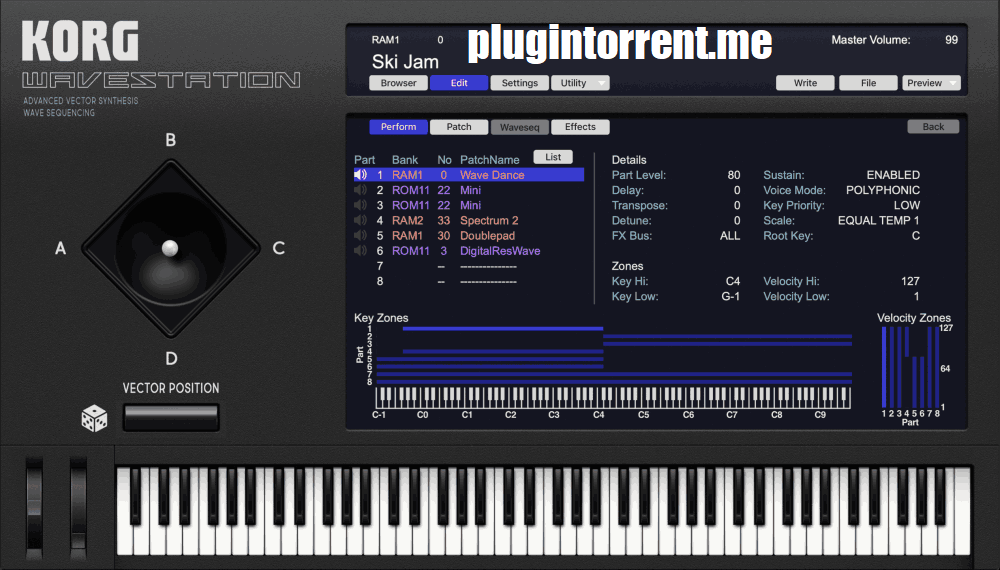
Task: Toggle speaker icon for DigitalResWave part
Action: pos(361,251)
